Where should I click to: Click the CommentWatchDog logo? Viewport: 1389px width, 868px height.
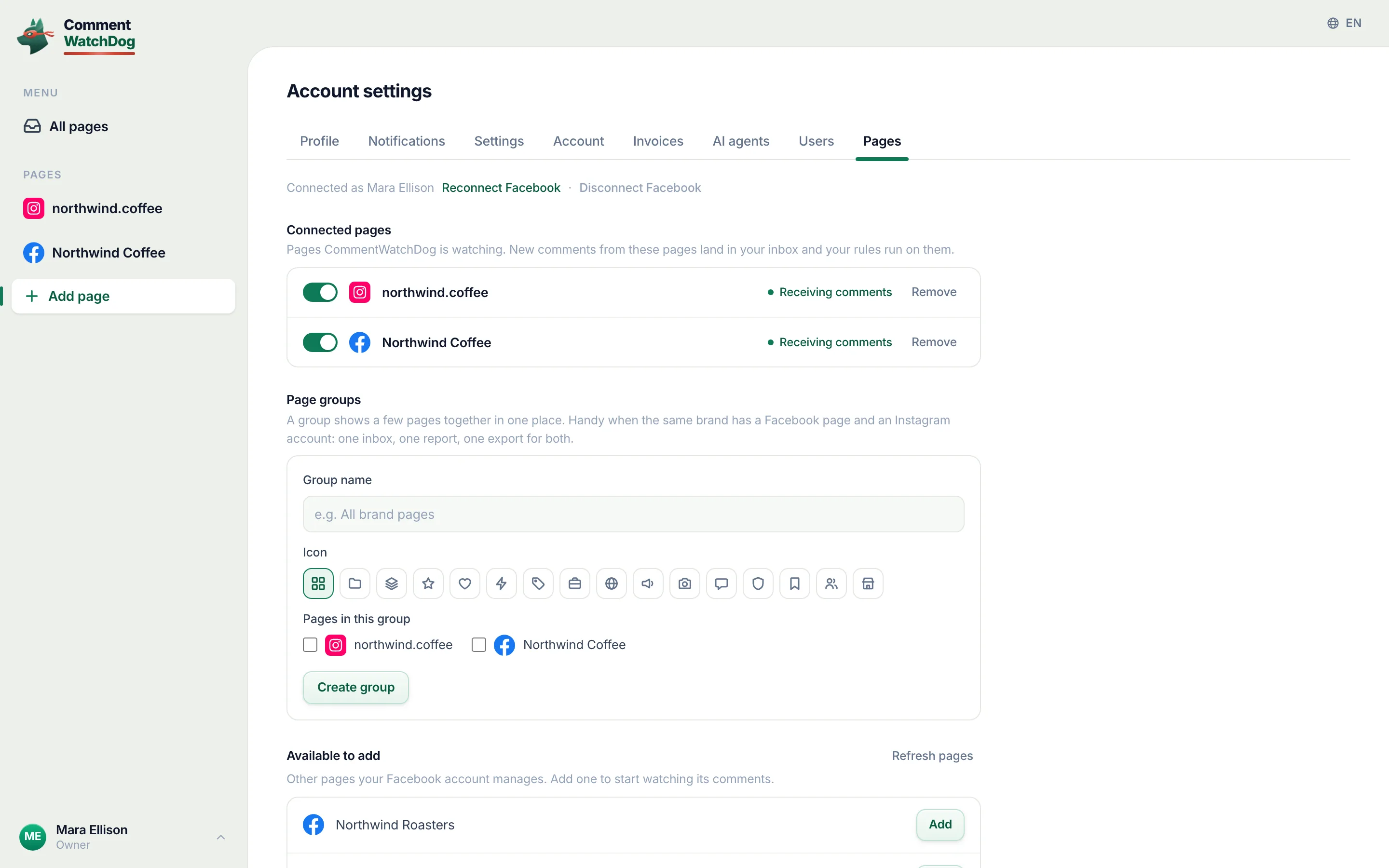tap(76, 36)
